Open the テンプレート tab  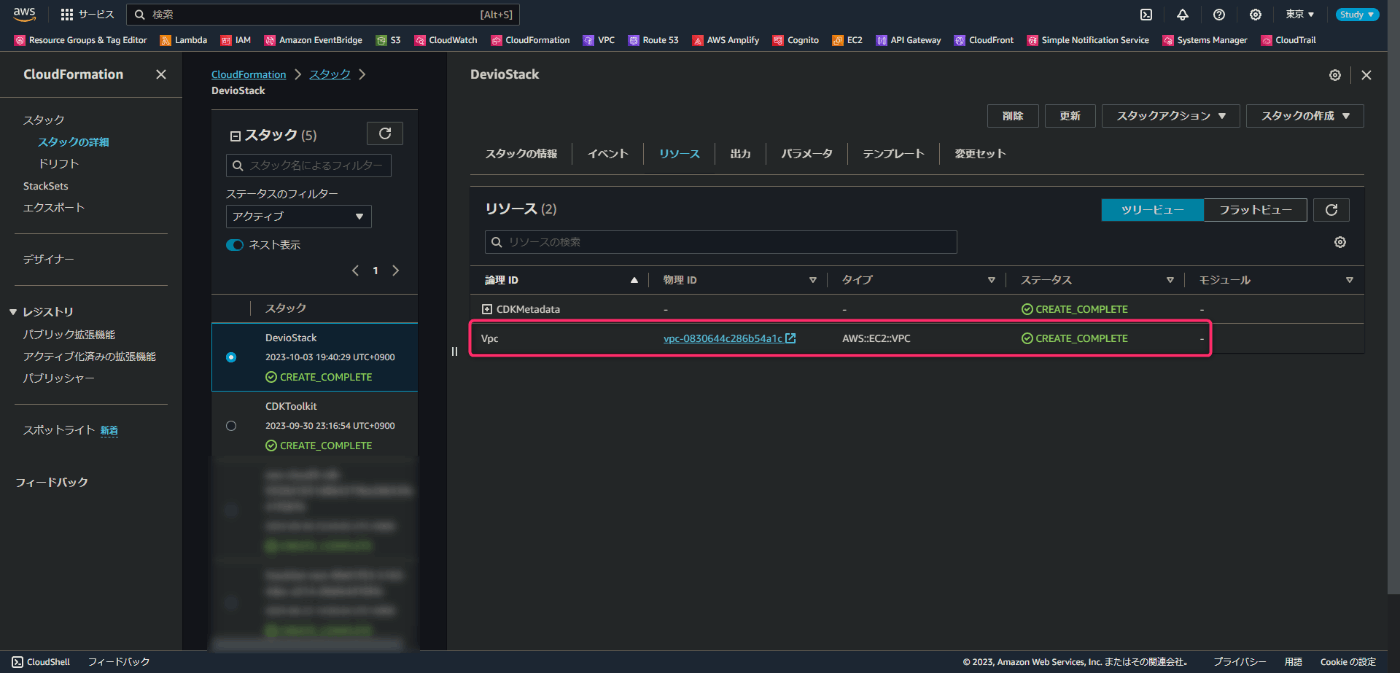(893, 154)
